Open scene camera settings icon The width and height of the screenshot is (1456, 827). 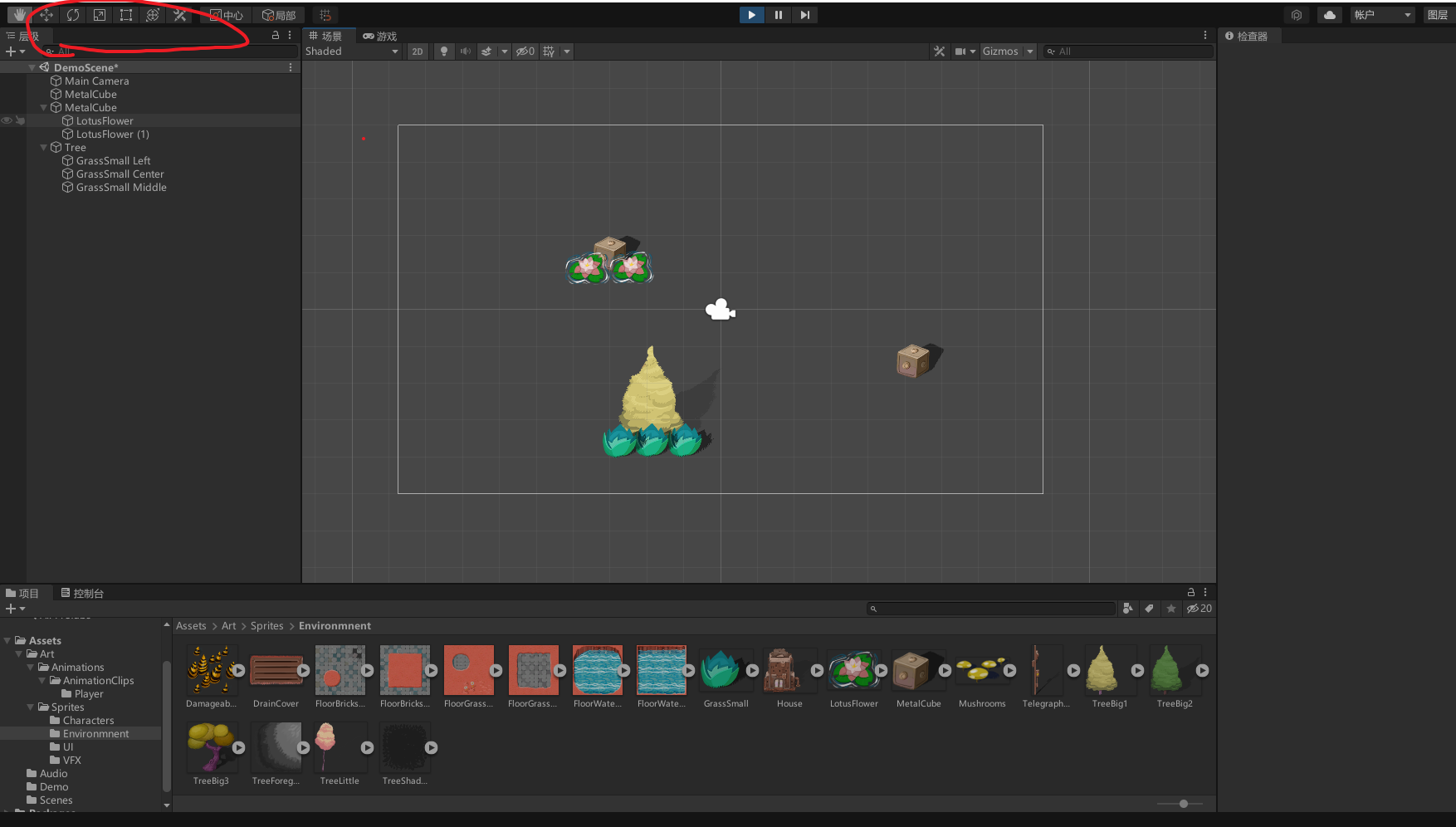(960, 51)
